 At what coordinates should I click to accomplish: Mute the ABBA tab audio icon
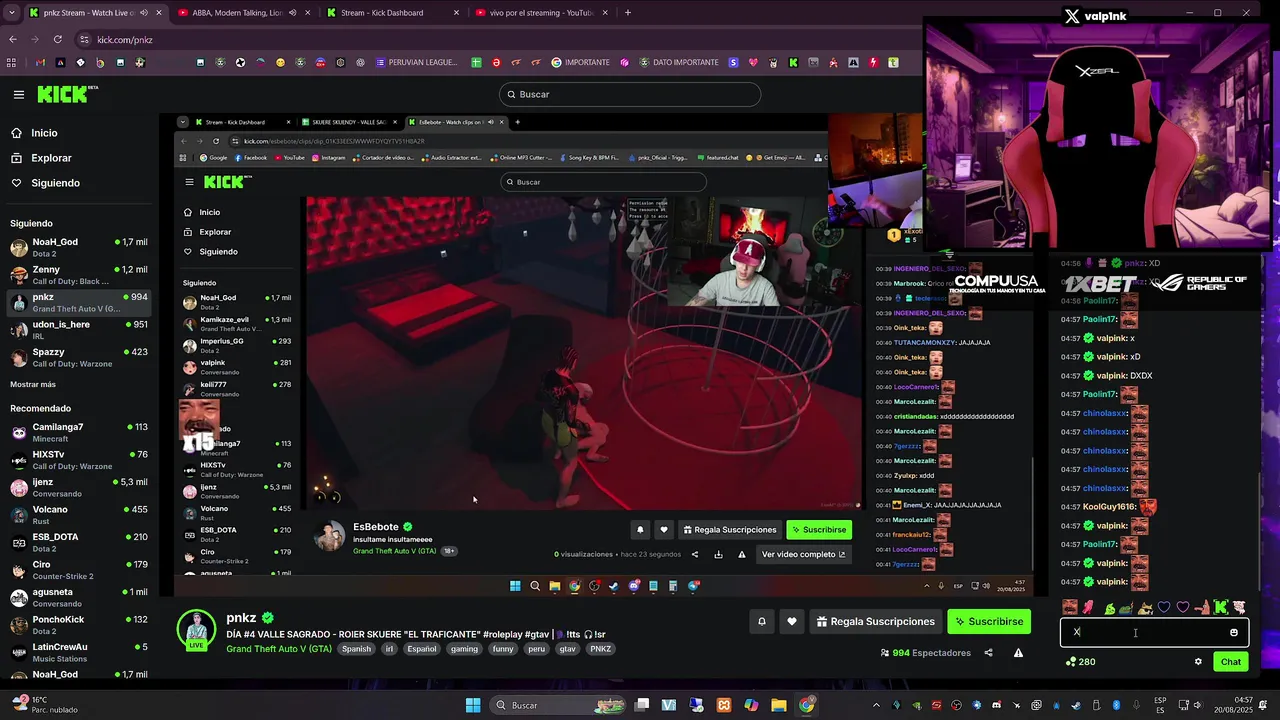[x=294, y=13]
